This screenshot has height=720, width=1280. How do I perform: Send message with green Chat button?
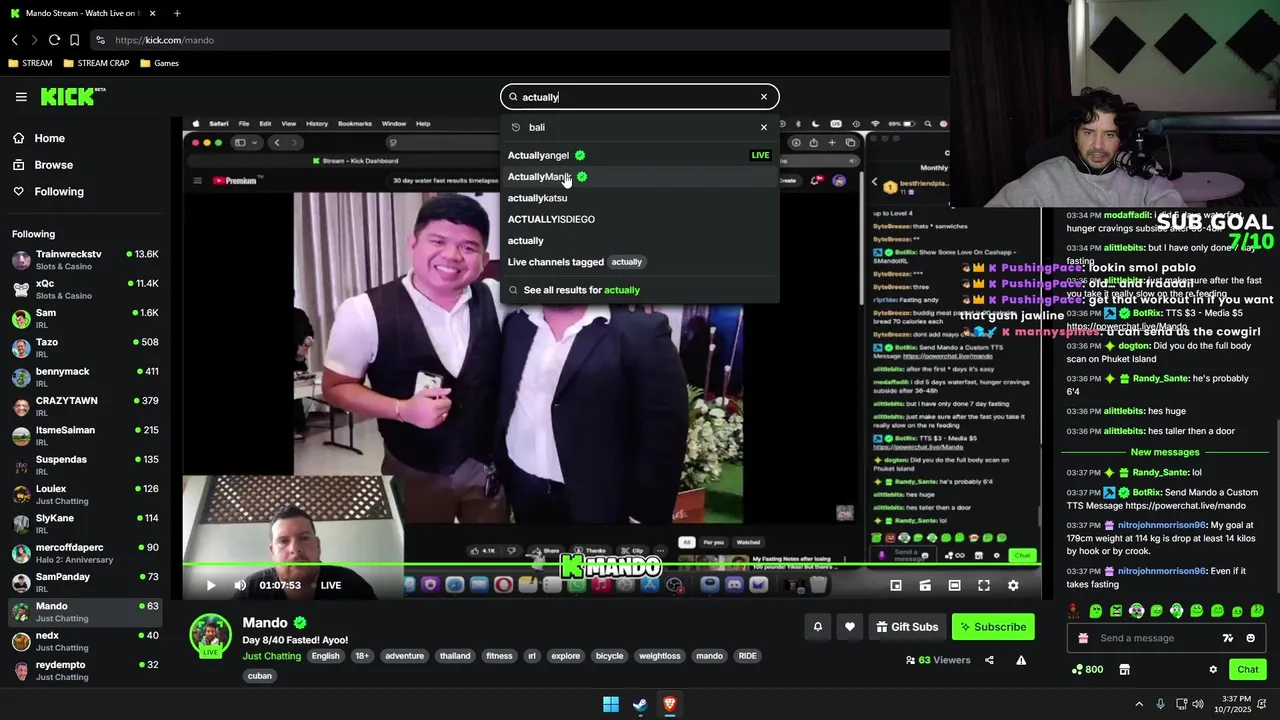point(1248,669)
